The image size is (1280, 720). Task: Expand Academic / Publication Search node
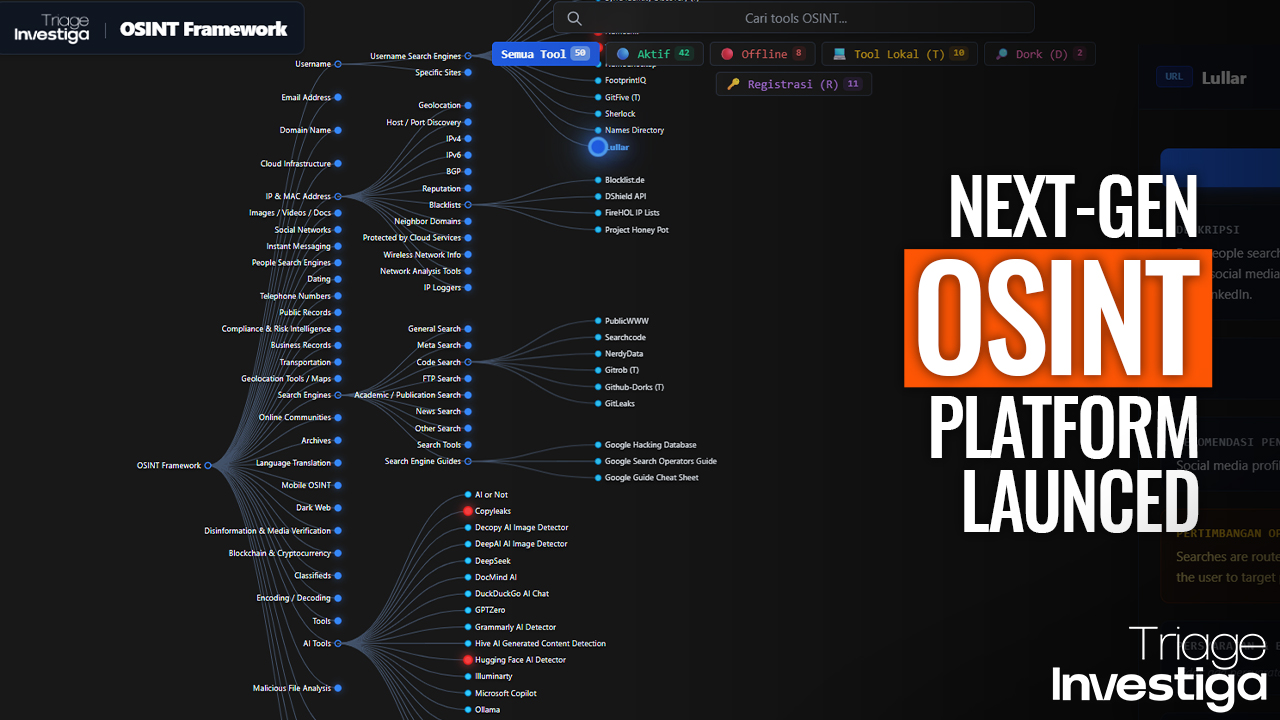(x=467, y=395)
